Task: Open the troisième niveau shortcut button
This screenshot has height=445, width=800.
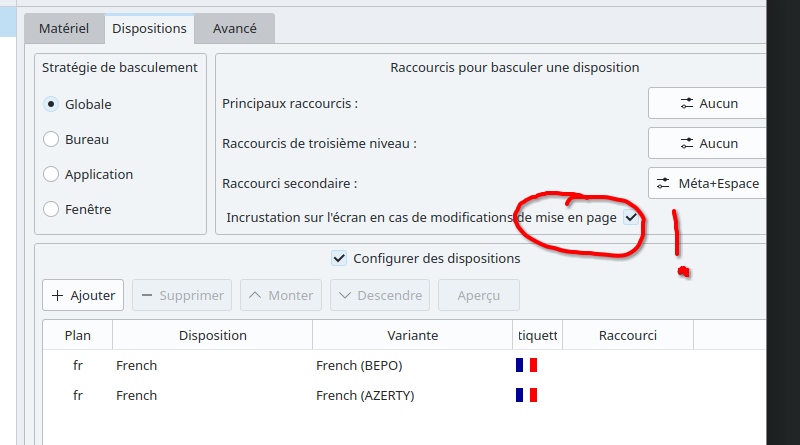Action: [708, 143]
